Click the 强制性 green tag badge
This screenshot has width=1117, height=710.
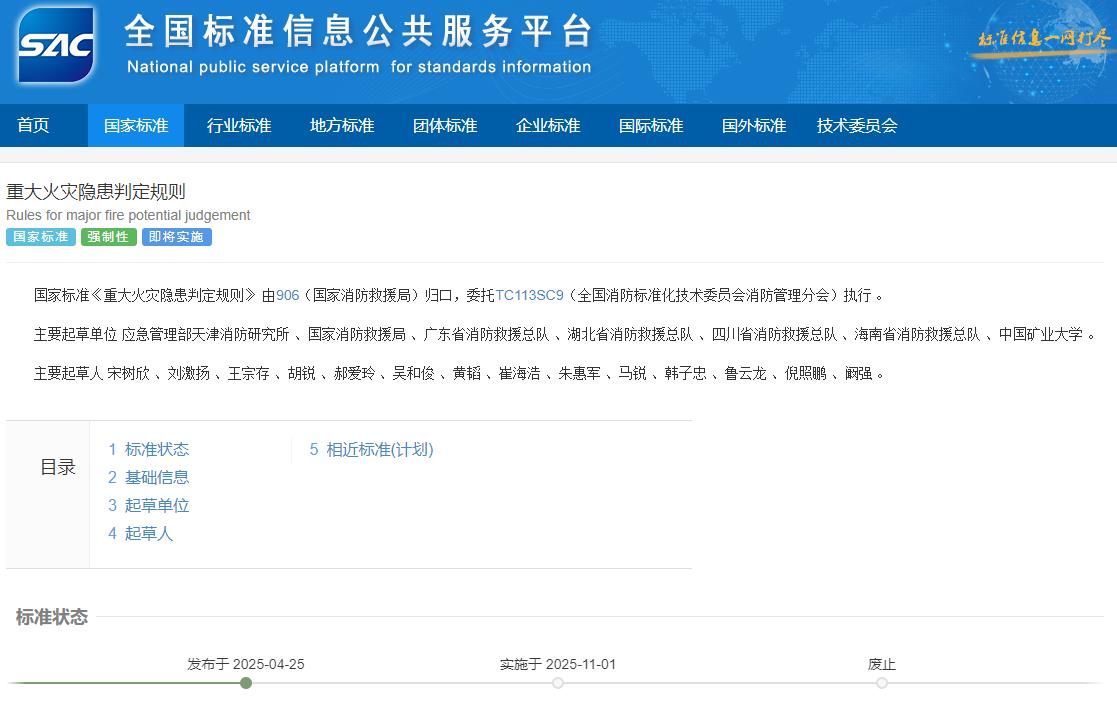pos(108,237)
